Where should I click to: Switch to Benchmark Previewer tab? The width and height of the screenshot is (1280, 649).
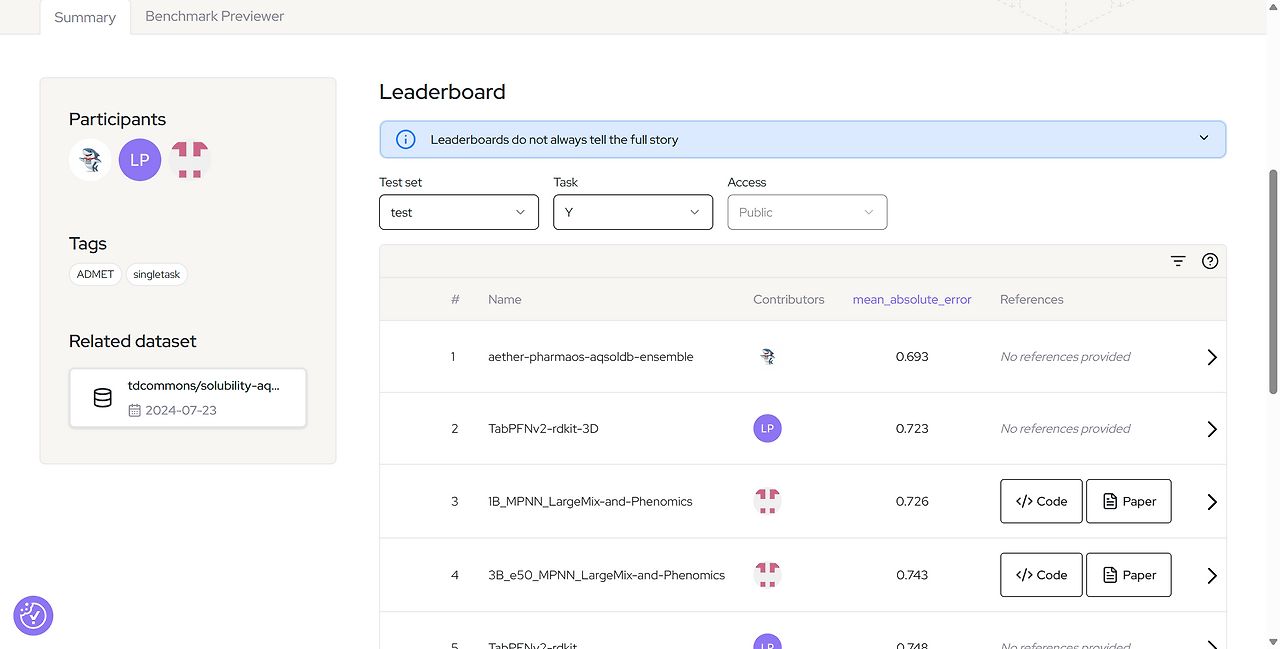[x=214, y=16]
